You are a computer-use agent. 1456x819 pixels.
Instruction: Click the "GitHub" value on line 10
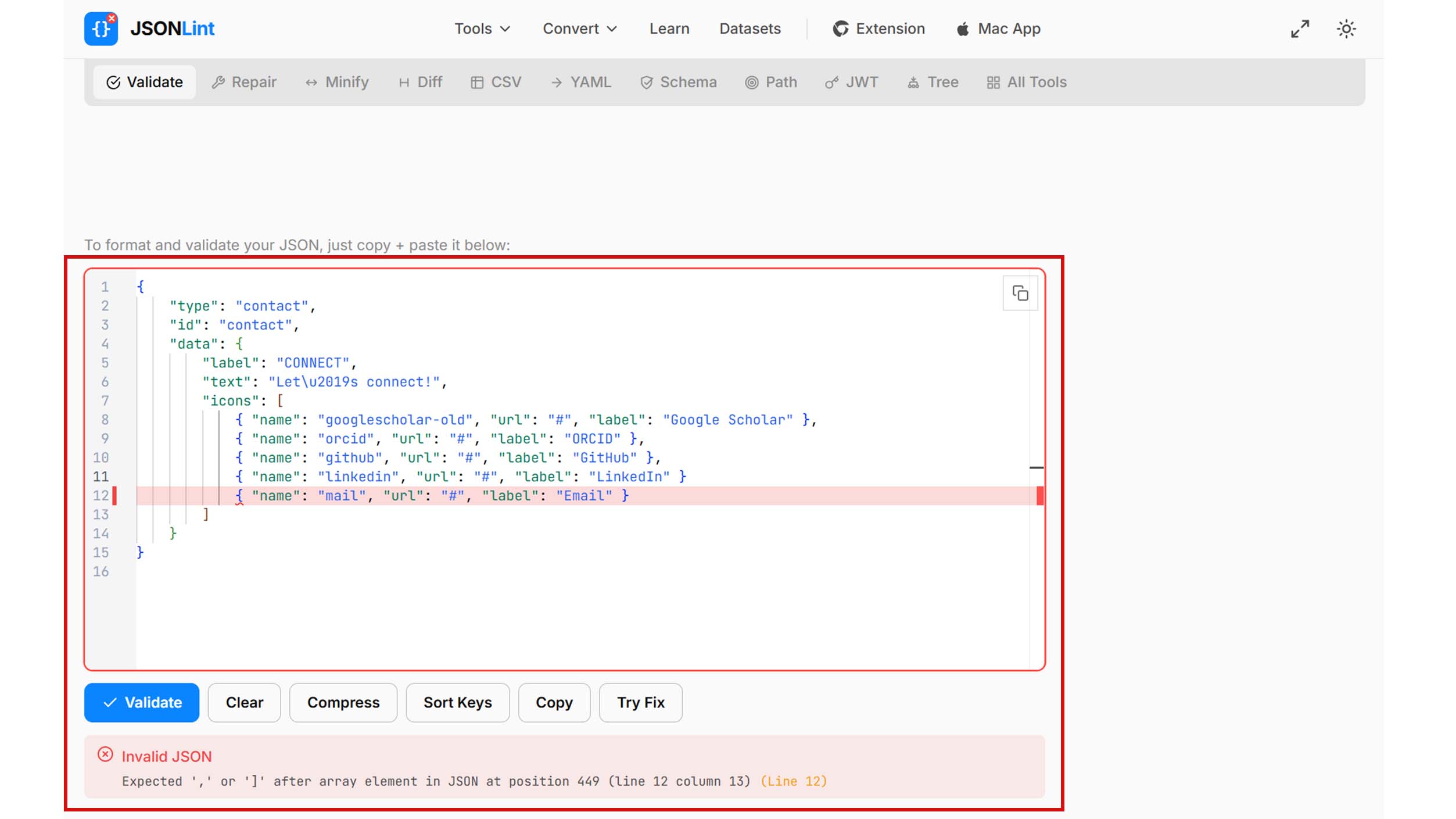coord(605,457)
